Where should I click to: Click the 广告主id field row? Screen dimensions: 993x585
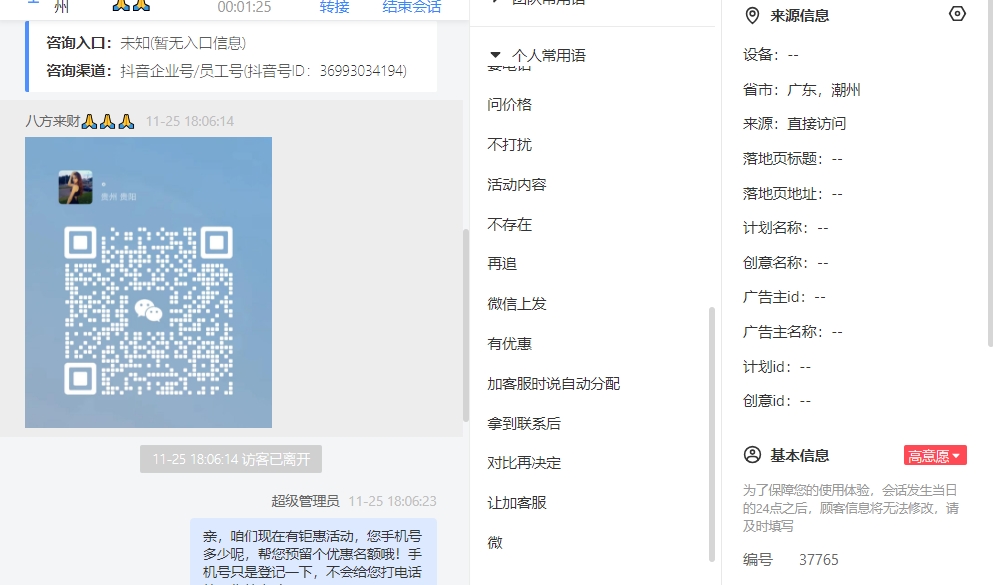[784, 297]
